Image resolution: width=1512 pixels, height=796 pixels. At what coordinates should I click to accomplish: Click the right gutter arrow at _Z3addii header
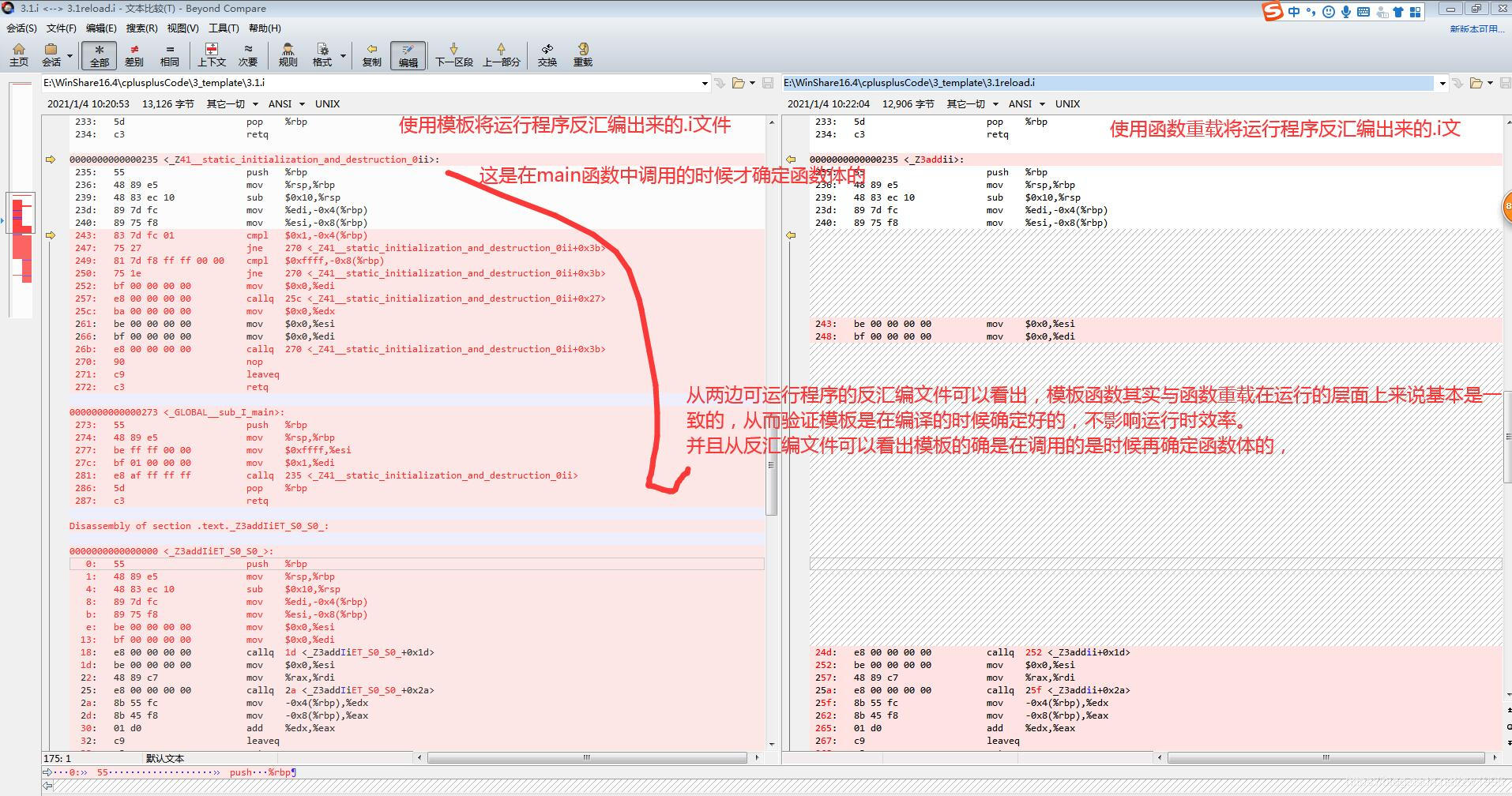790,160
